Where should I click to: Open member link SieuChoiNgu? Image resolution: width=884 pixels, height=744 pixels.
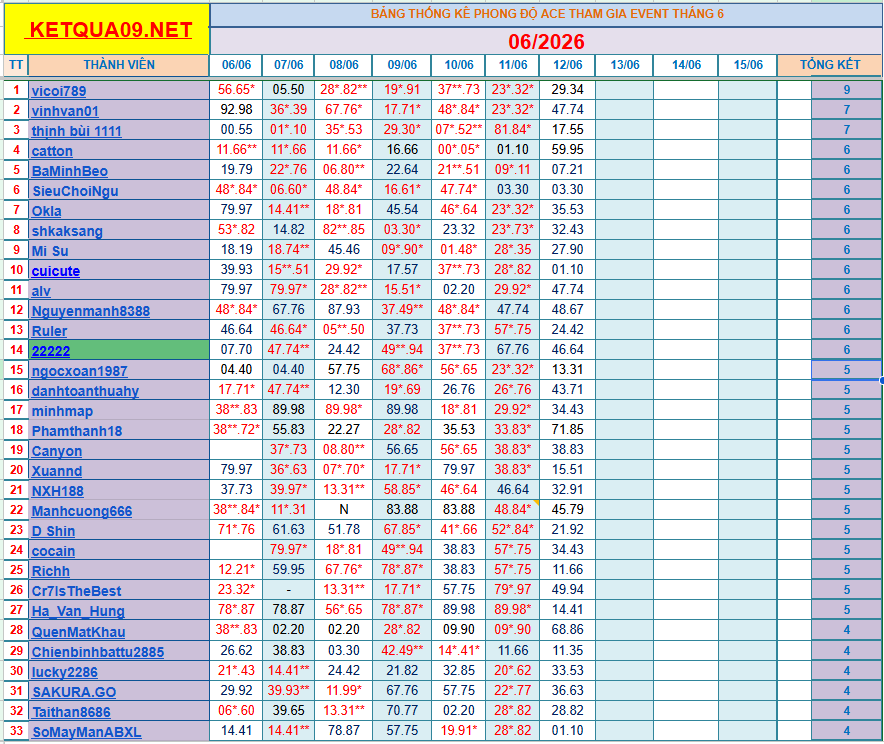(x=75, y=191)
